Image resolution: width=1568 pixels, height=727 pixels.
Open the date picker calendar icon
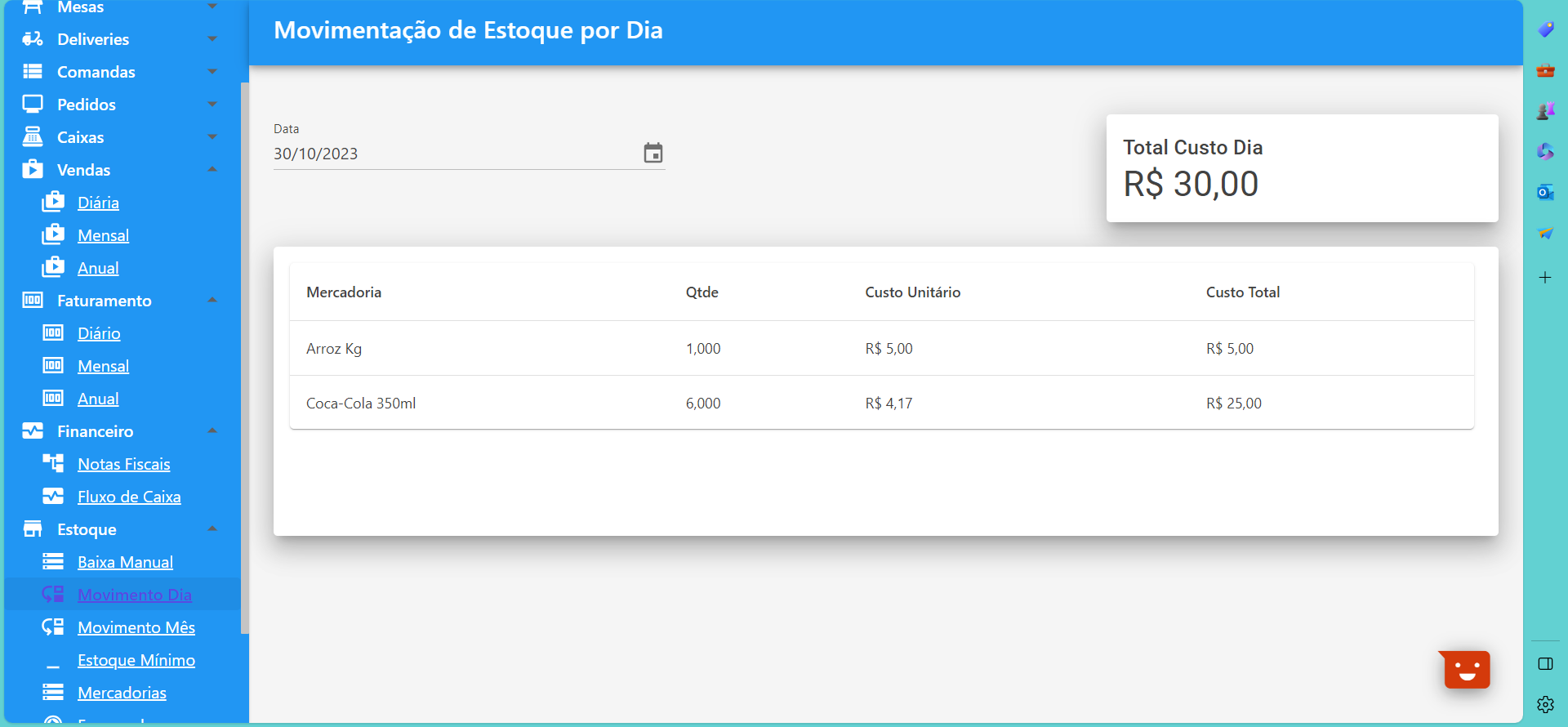[x=653, y=154]
